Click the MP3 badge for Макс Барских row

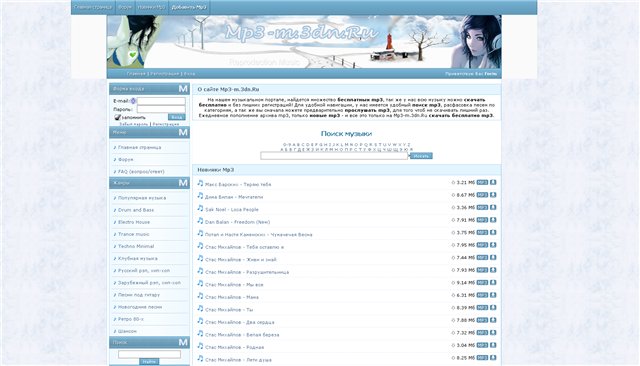tap(482, 182)
